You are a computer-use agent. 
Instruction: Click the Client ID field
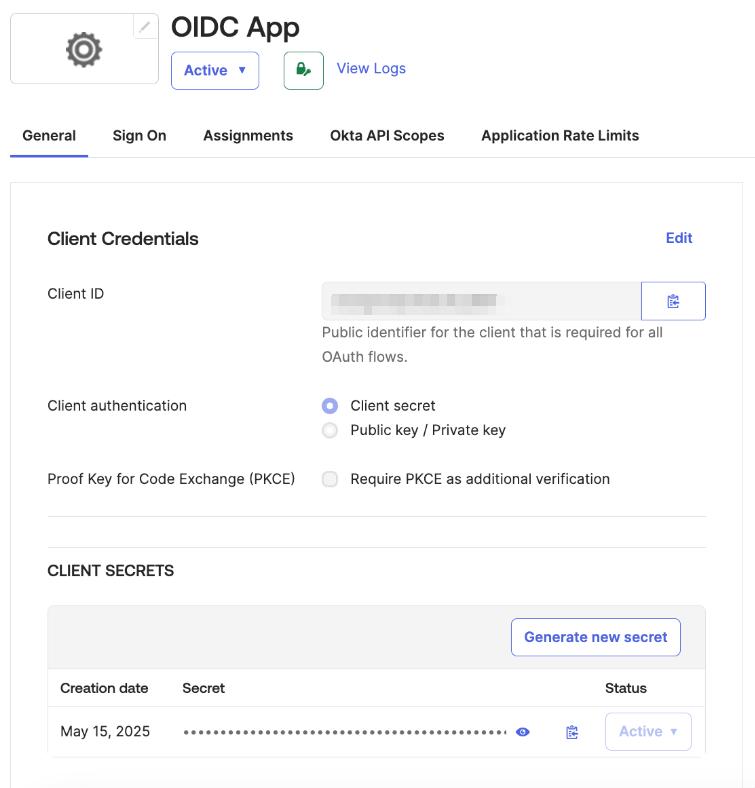480,301
